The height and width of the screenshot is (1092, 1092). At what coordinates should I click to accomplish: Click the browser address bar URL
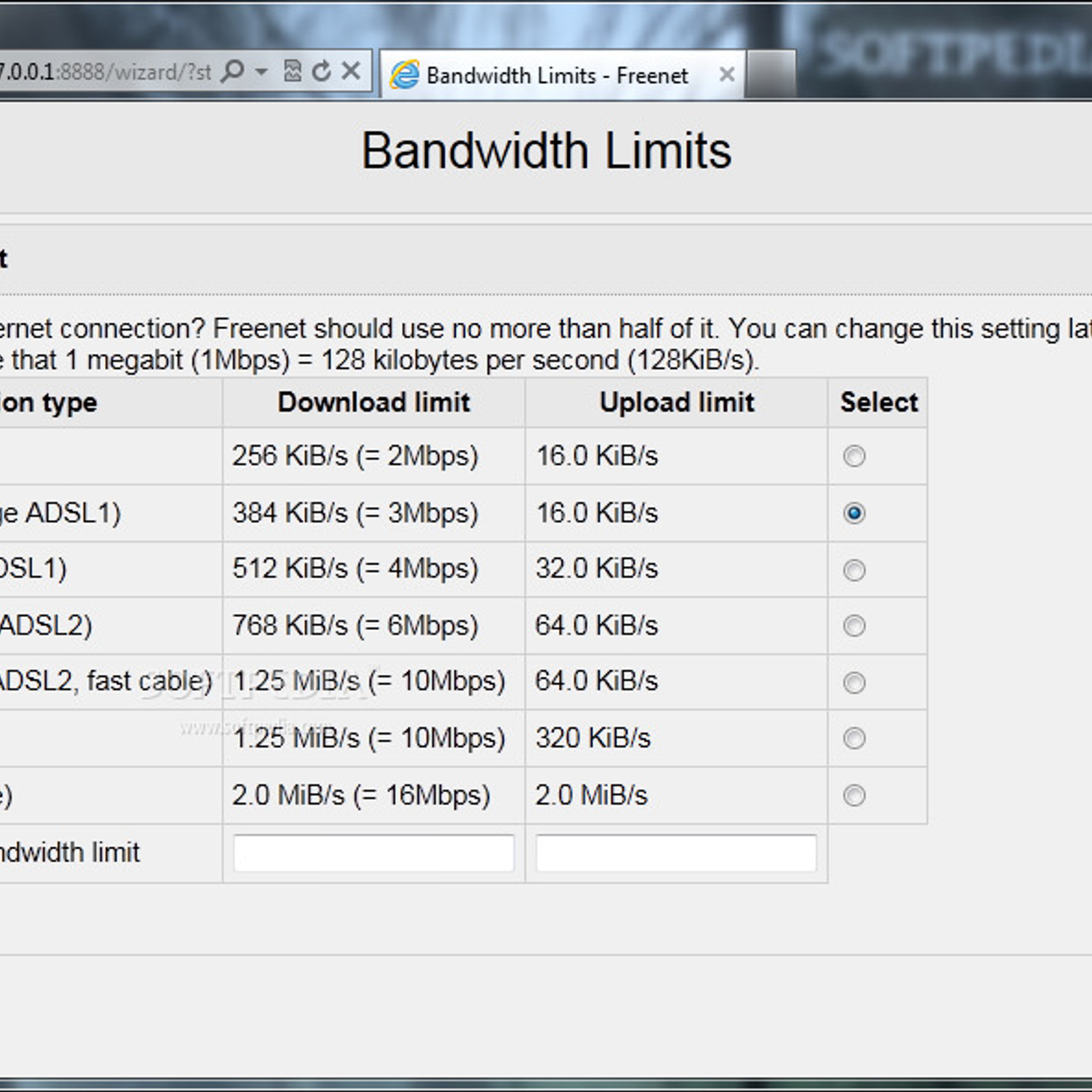pos(106,71)
